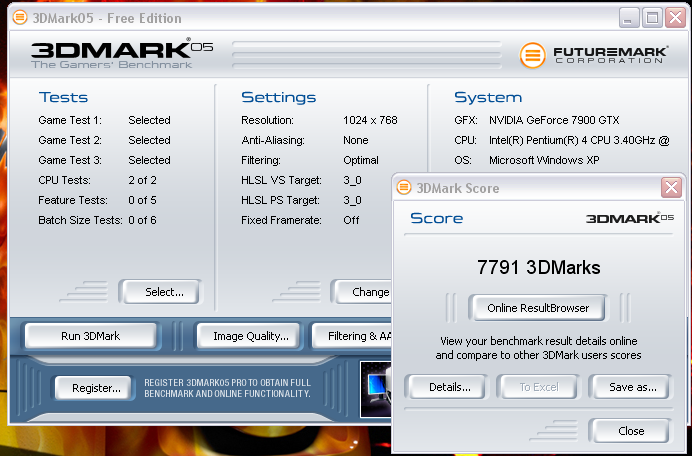The image size is (692, 456).
Task: Click "NVIDIA GeForce 7900 GTX" GFX value
Action: click(x=554, y=120)
